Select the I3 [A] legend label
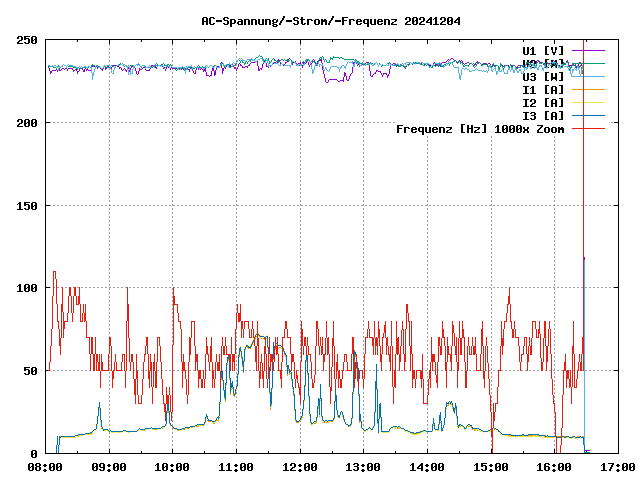Screen dimensions: 640x480 (543, 115)
